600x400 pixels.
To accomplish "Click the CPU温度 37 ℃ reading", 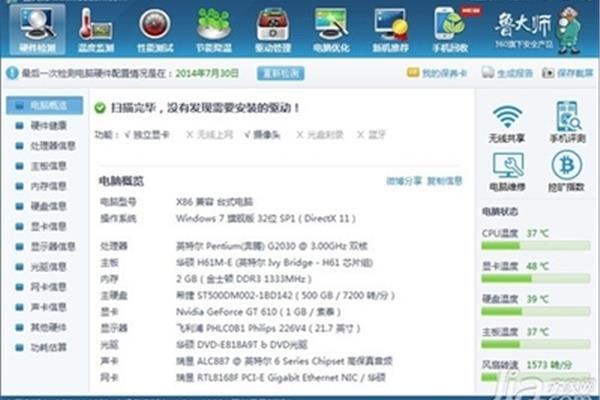I will point(538,233).
